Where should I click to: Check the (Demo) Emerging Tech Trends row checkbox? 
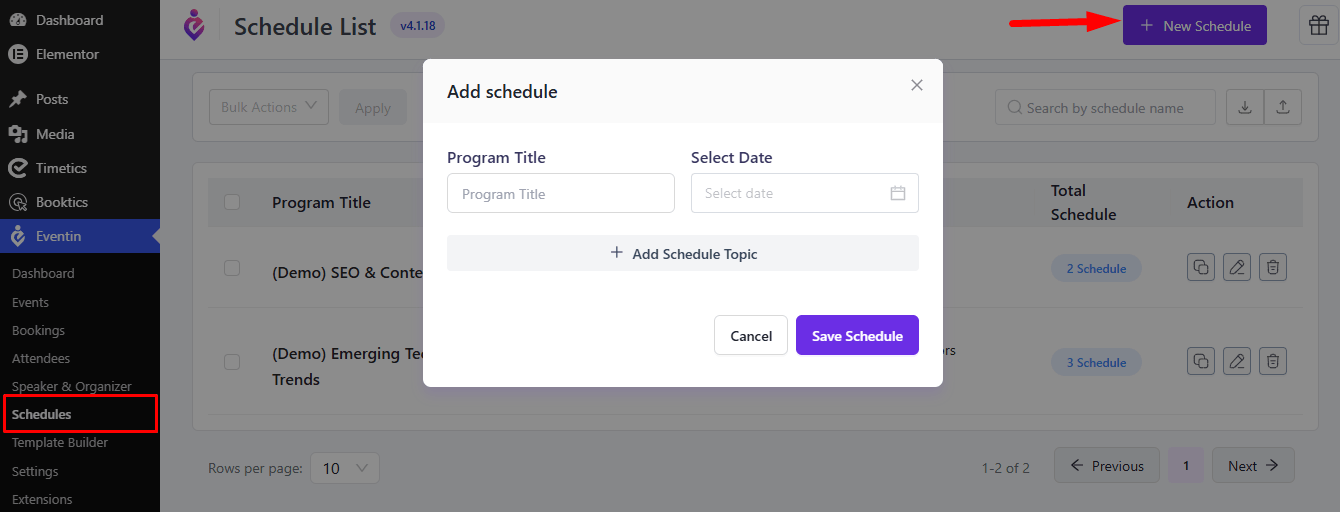232,362
